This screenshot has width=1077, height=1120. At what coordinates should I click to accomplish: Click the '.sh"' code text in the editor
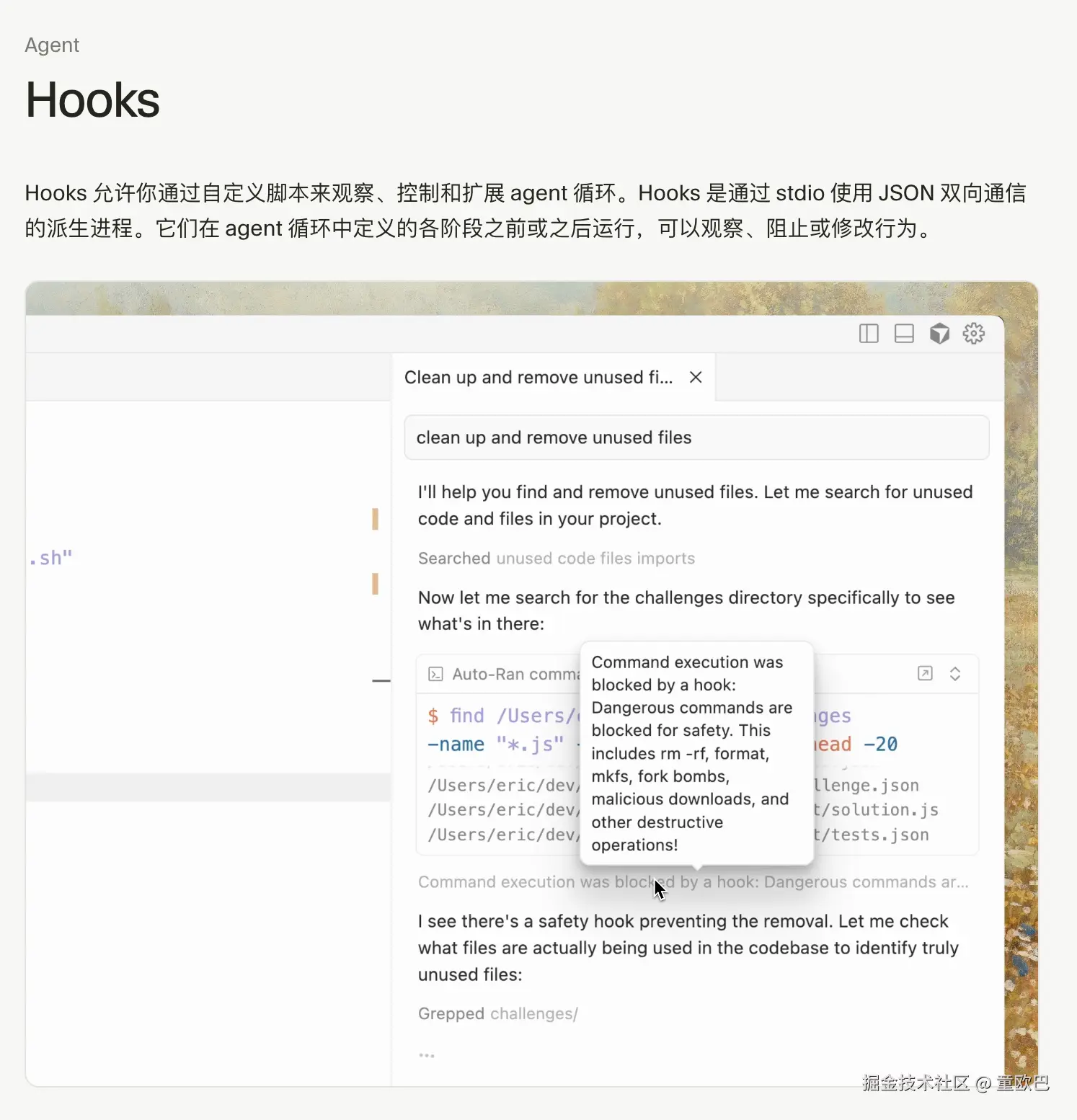[51, 558]
